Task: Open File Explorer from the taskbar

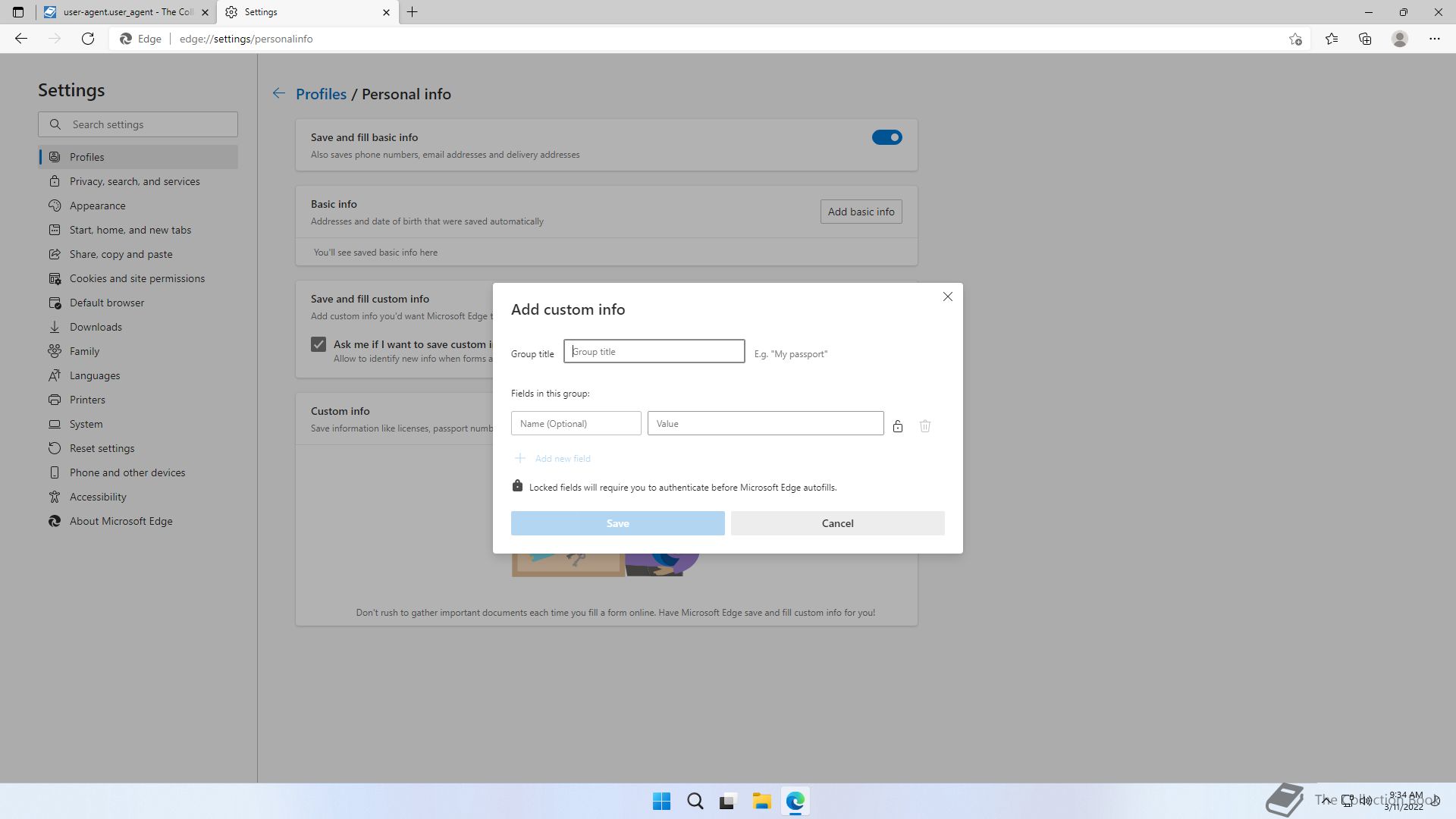Action: (x=761, y=801)
